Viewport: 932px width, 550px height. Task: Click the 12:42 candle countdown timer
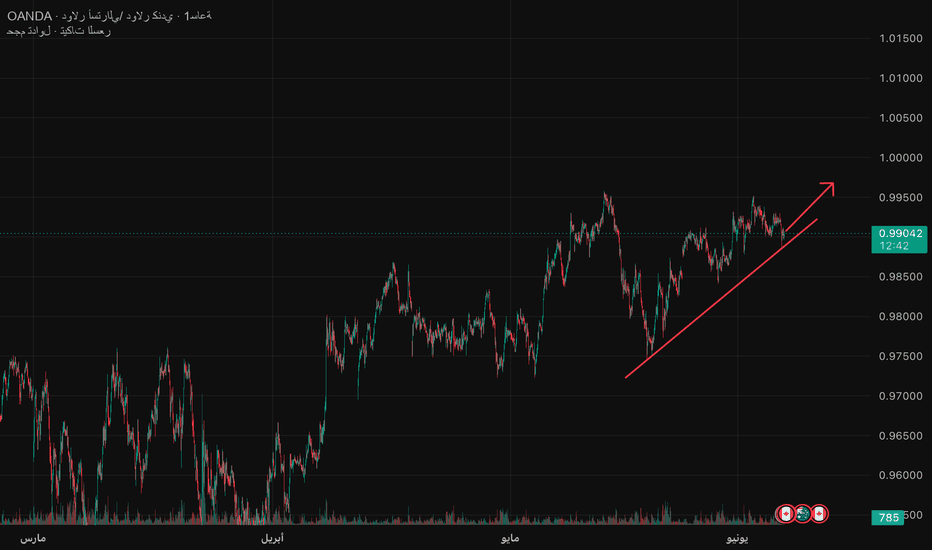894,246
